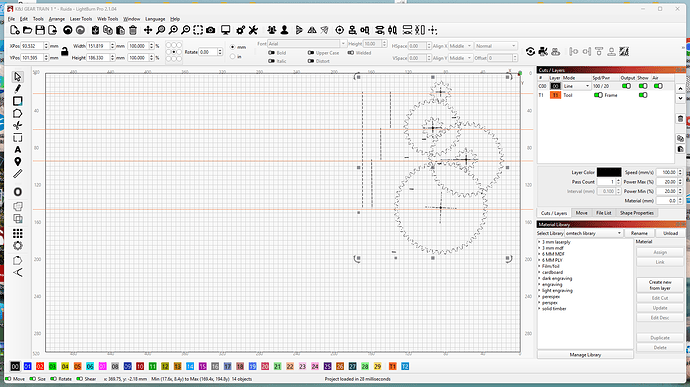Screen dimensions: 690x387
Task: Switch to the Move tab
Action: 581,213
